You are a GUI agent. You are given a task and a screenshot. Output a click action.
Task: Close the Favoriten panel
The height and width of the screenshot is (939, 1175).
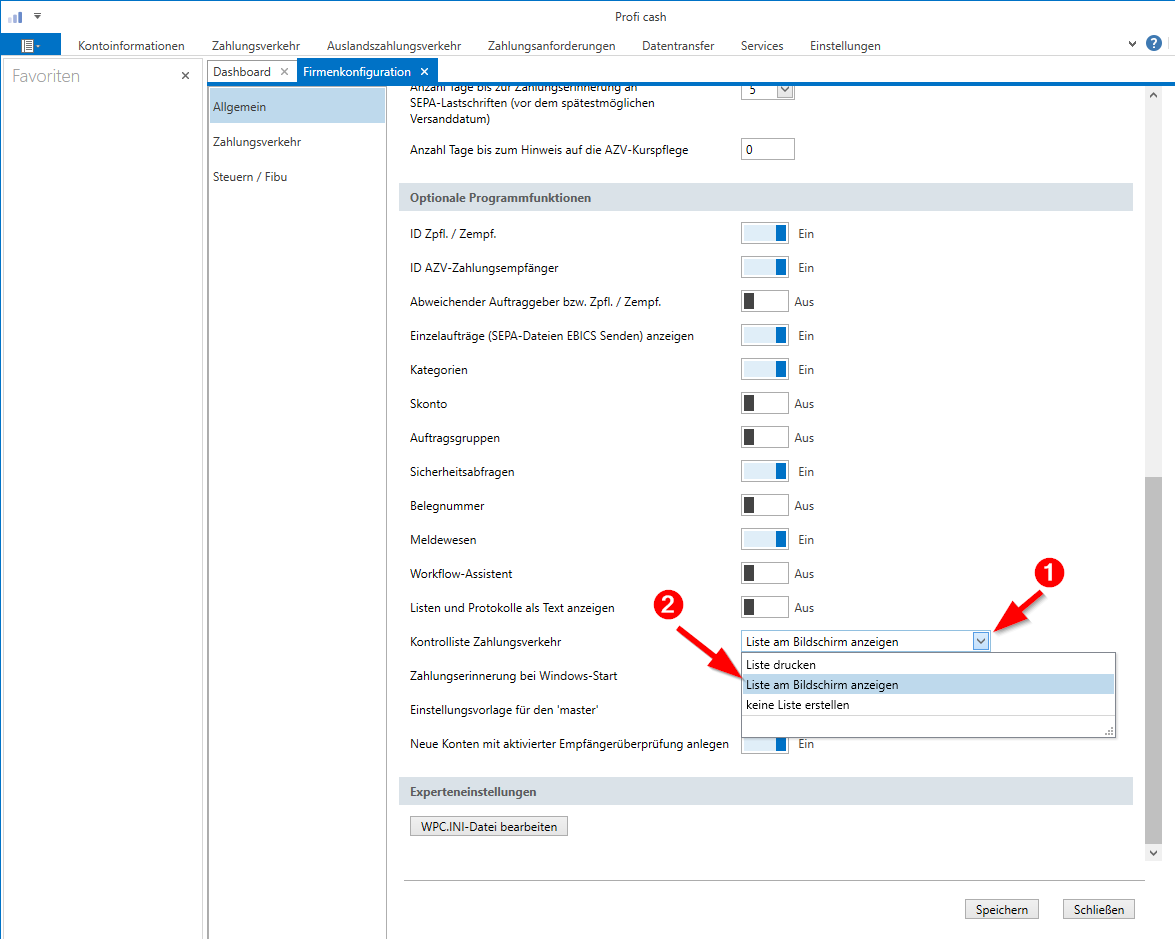click(185, 76)
